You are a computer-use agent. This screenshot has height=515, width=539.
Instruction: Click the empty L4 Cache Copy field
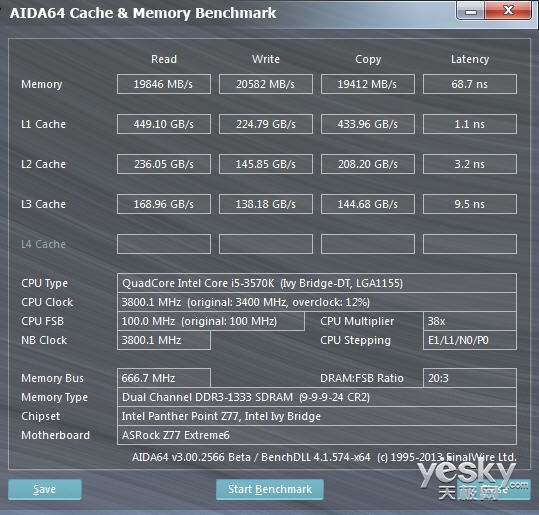click(x=368, y=244)
